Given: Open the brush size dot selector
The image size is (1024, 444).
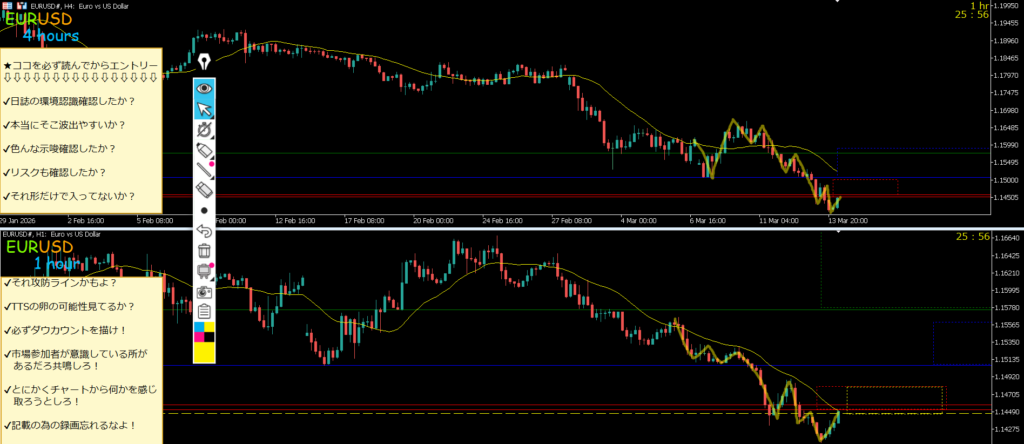Looking at the screenshot, I should click(x=205, y=211).
